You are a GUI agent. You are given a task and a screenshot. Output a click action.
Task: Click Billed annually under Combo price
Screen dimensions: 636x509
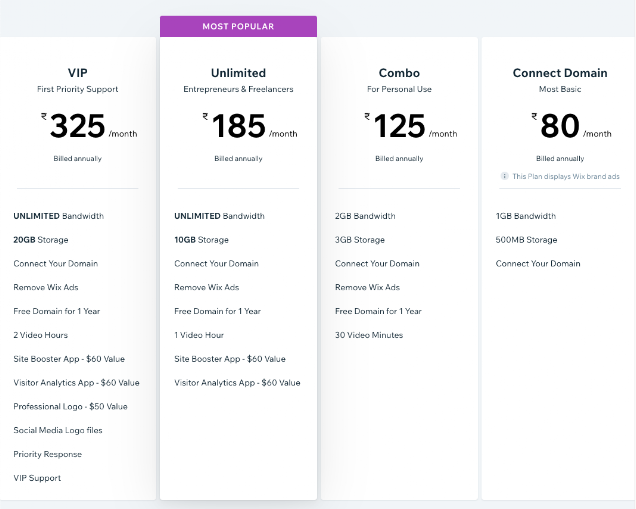[x=399, y=159]
